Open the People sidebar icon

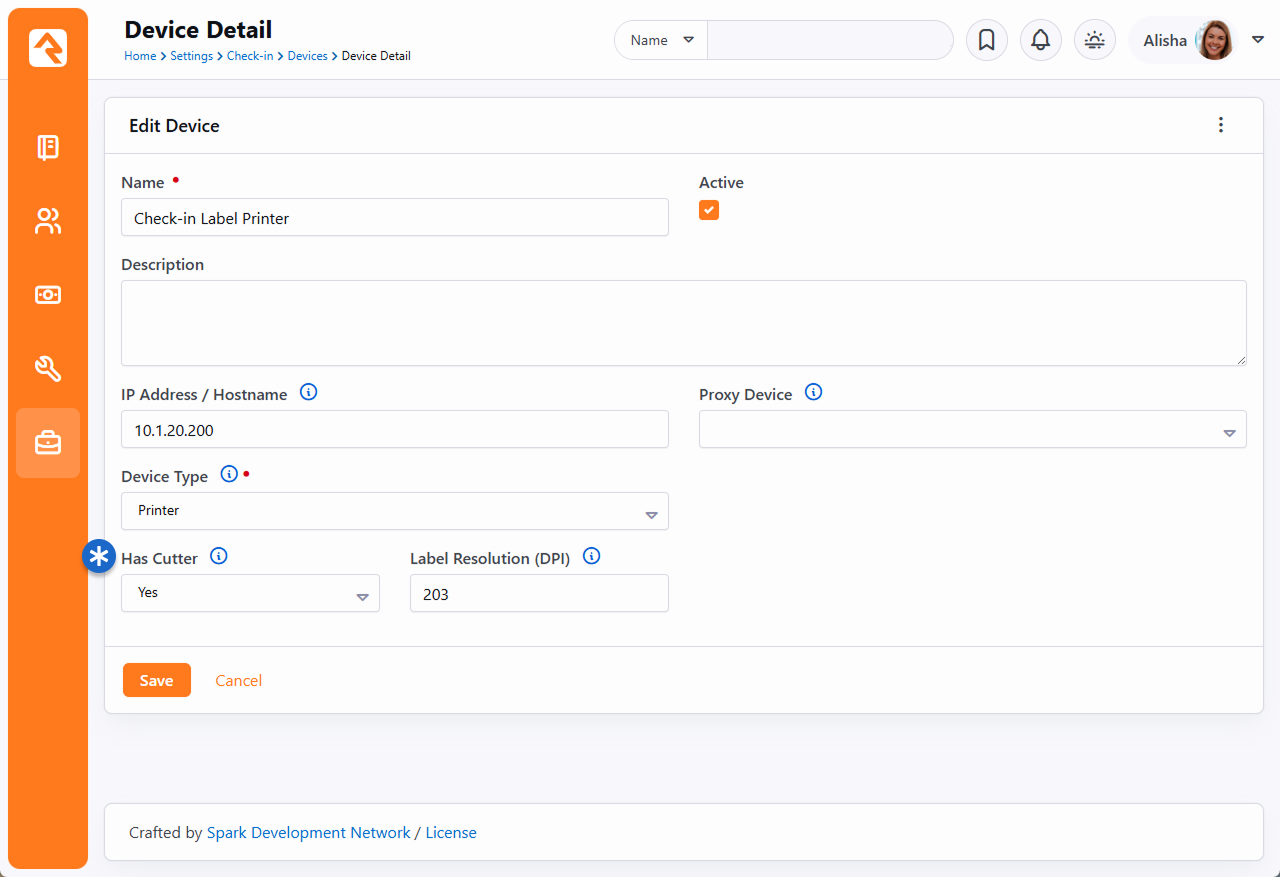(x=48, y=221)
